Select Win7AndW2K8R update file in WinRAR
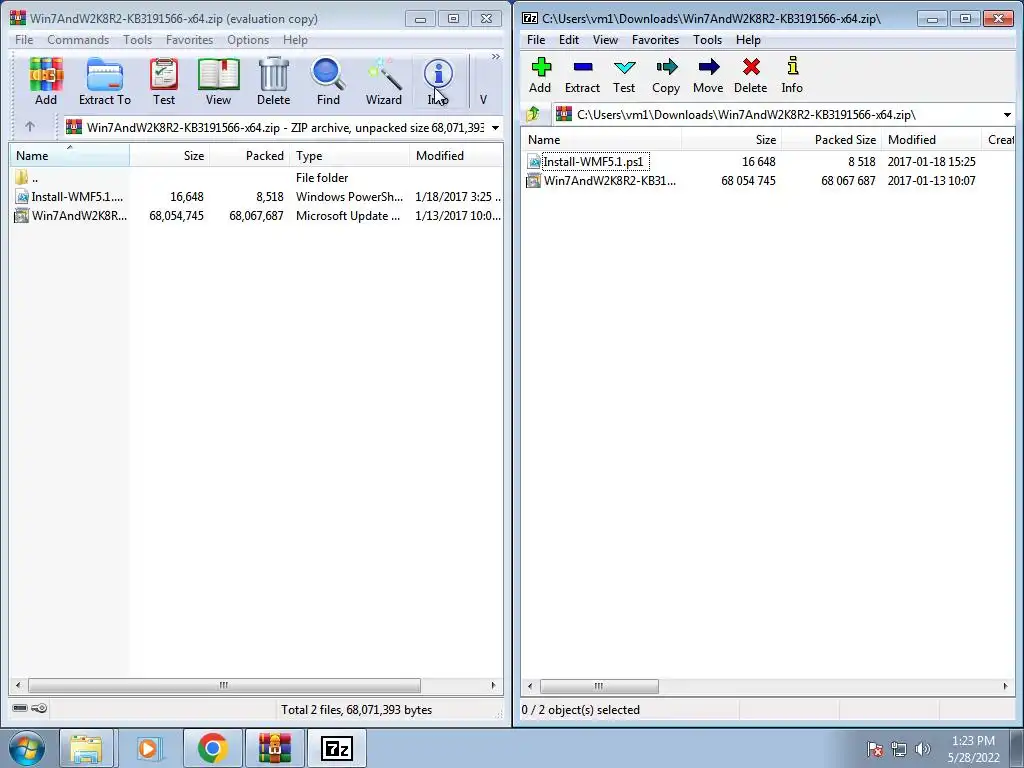This screenshot has width=1024, height=768. 256,216
